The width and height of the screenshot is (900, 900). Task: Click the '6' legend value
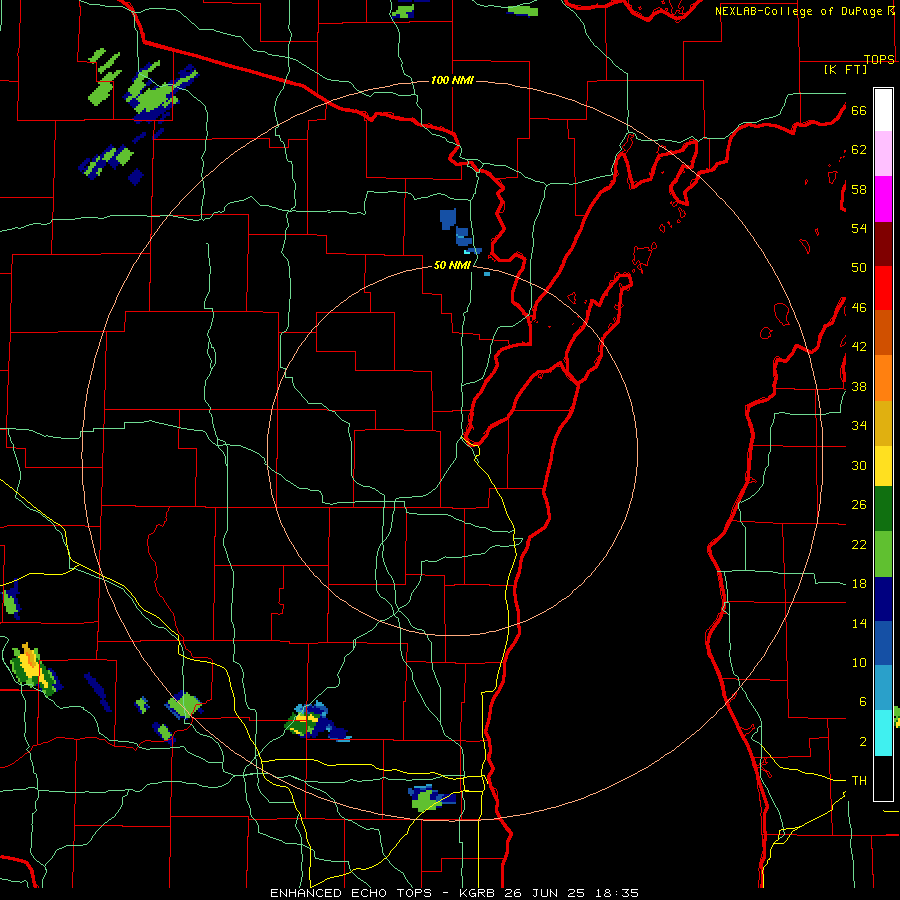point(862,702)
